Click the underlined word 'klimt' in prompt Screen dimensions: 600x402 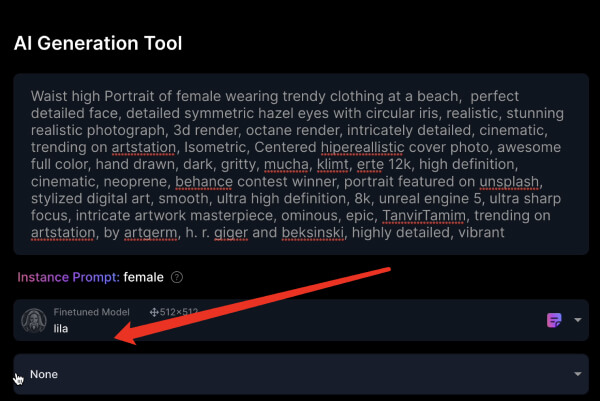tap(336, 165)
